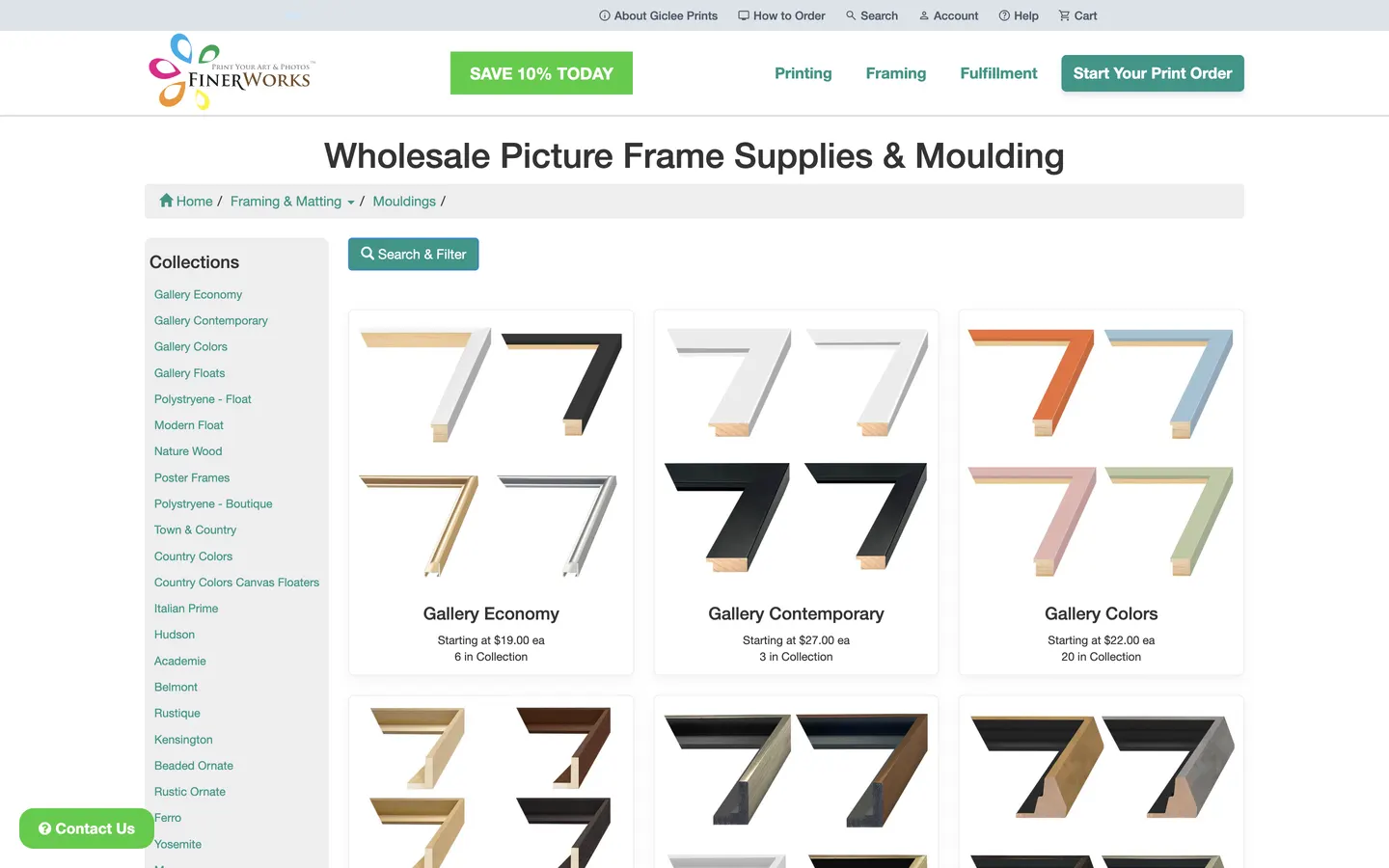
Task: Select Gallery Contemporary in Collections sidebar
Action: tap(210, 320)
